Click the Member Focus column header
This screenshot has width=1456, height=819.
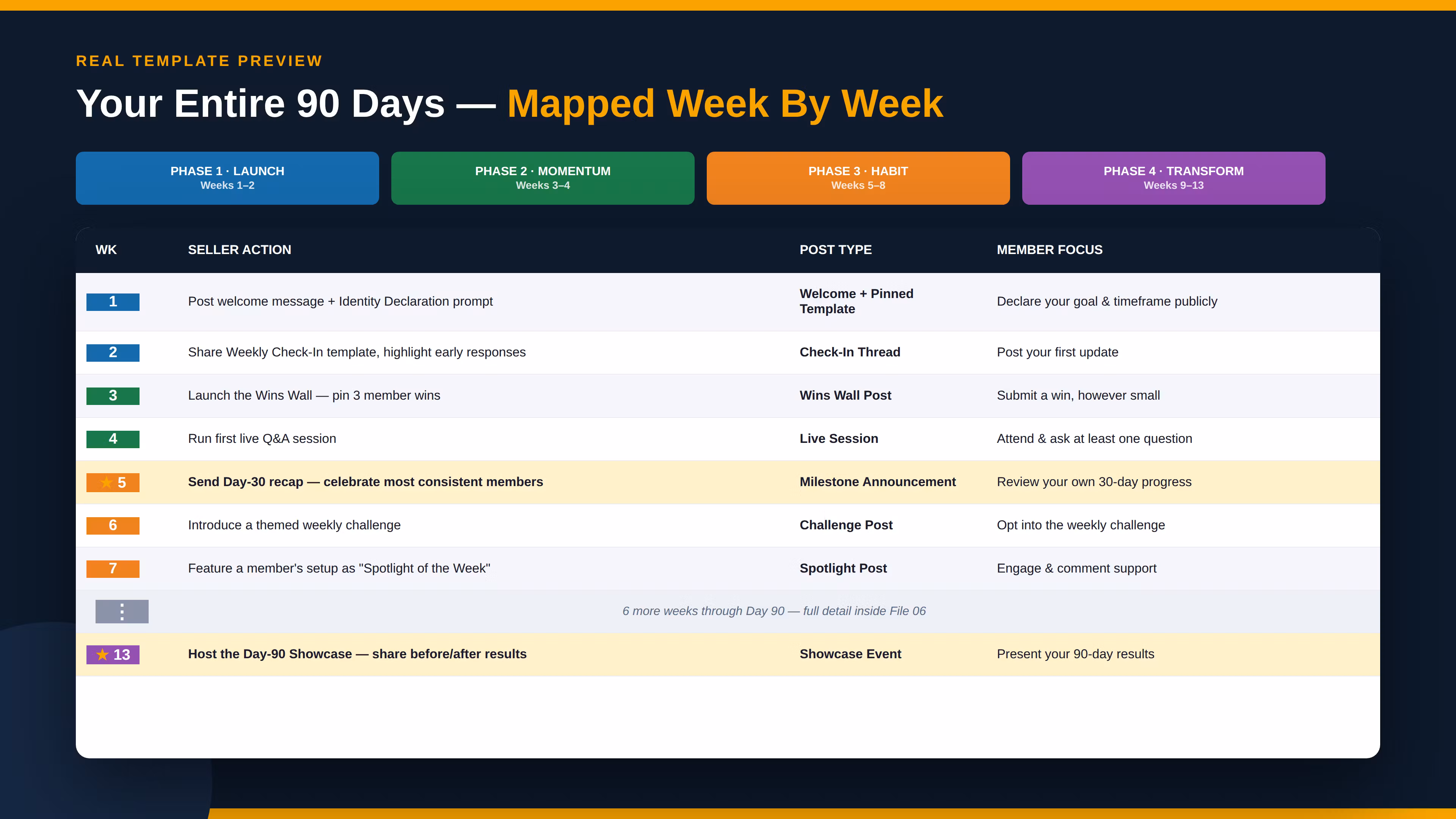(1050, 250)
